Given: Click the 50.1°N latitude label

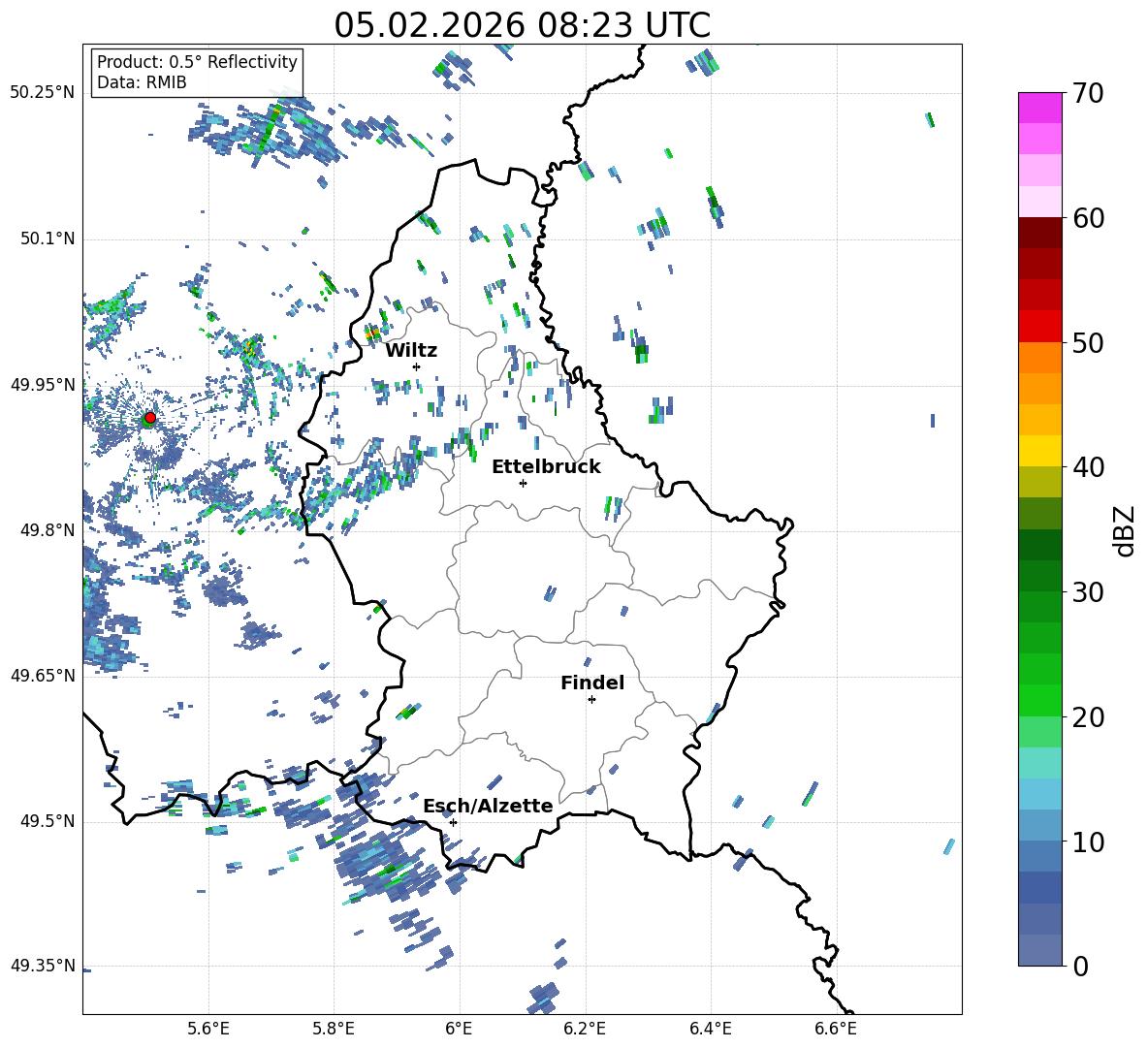Looking at the screenshot, I should point(48,239).
